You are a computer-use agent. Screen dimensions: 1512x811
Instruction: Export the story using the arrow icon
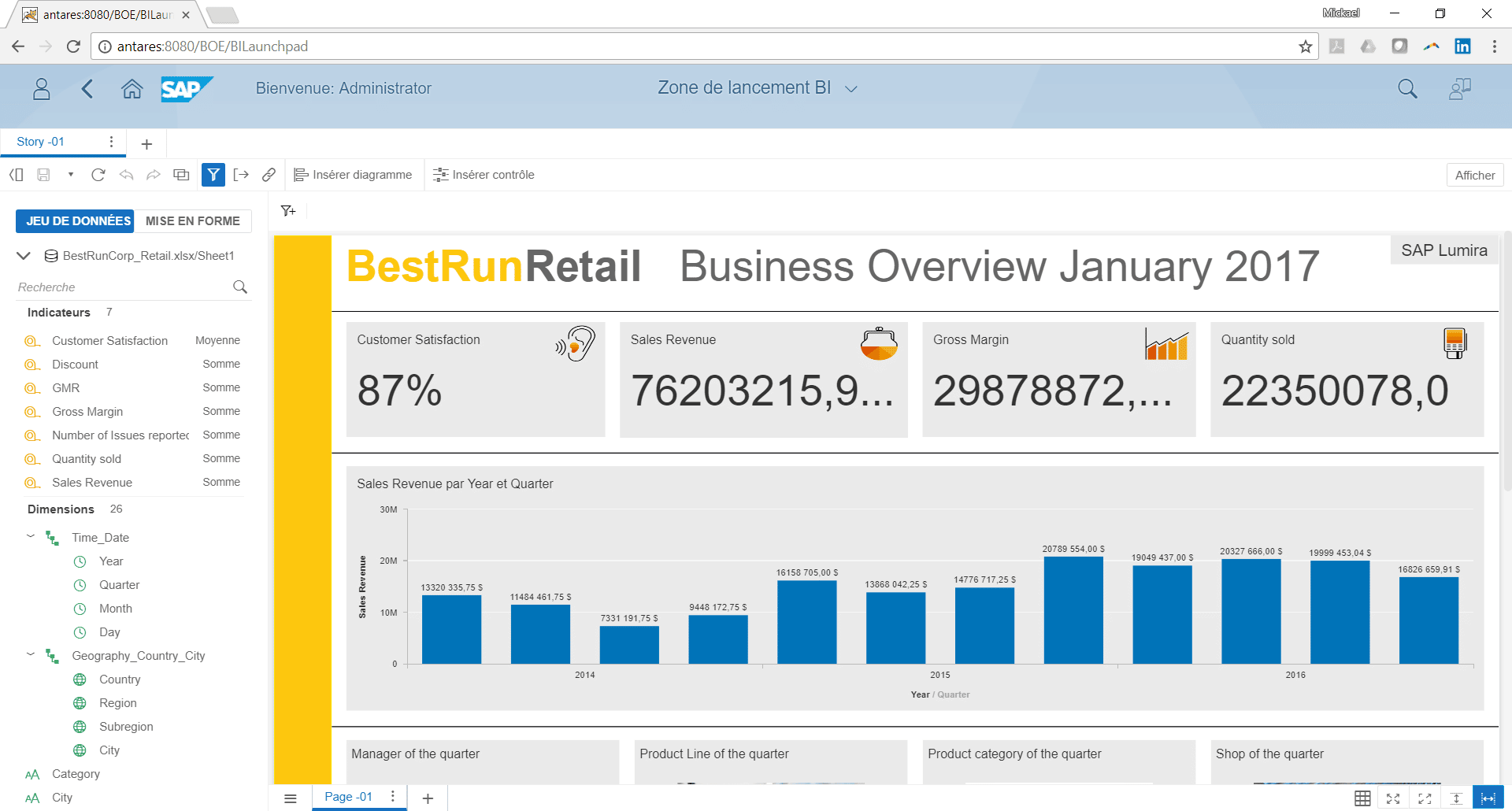pos(241,175)
